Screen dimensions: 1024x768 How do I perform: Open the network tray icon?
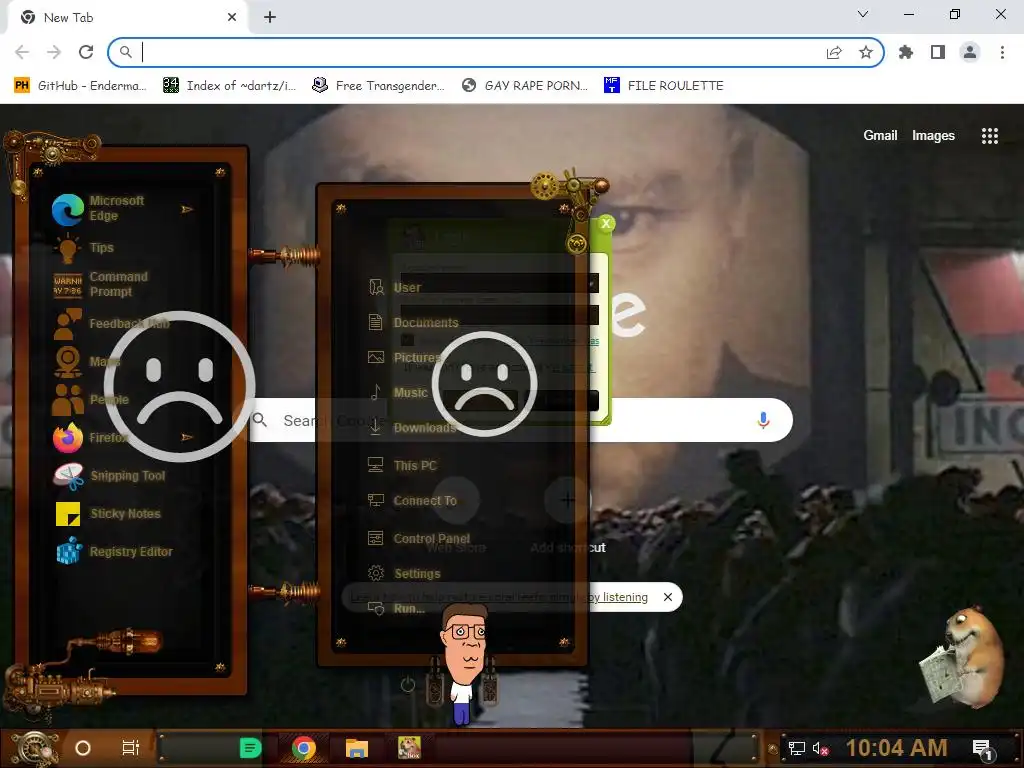(x=796, y=748)
